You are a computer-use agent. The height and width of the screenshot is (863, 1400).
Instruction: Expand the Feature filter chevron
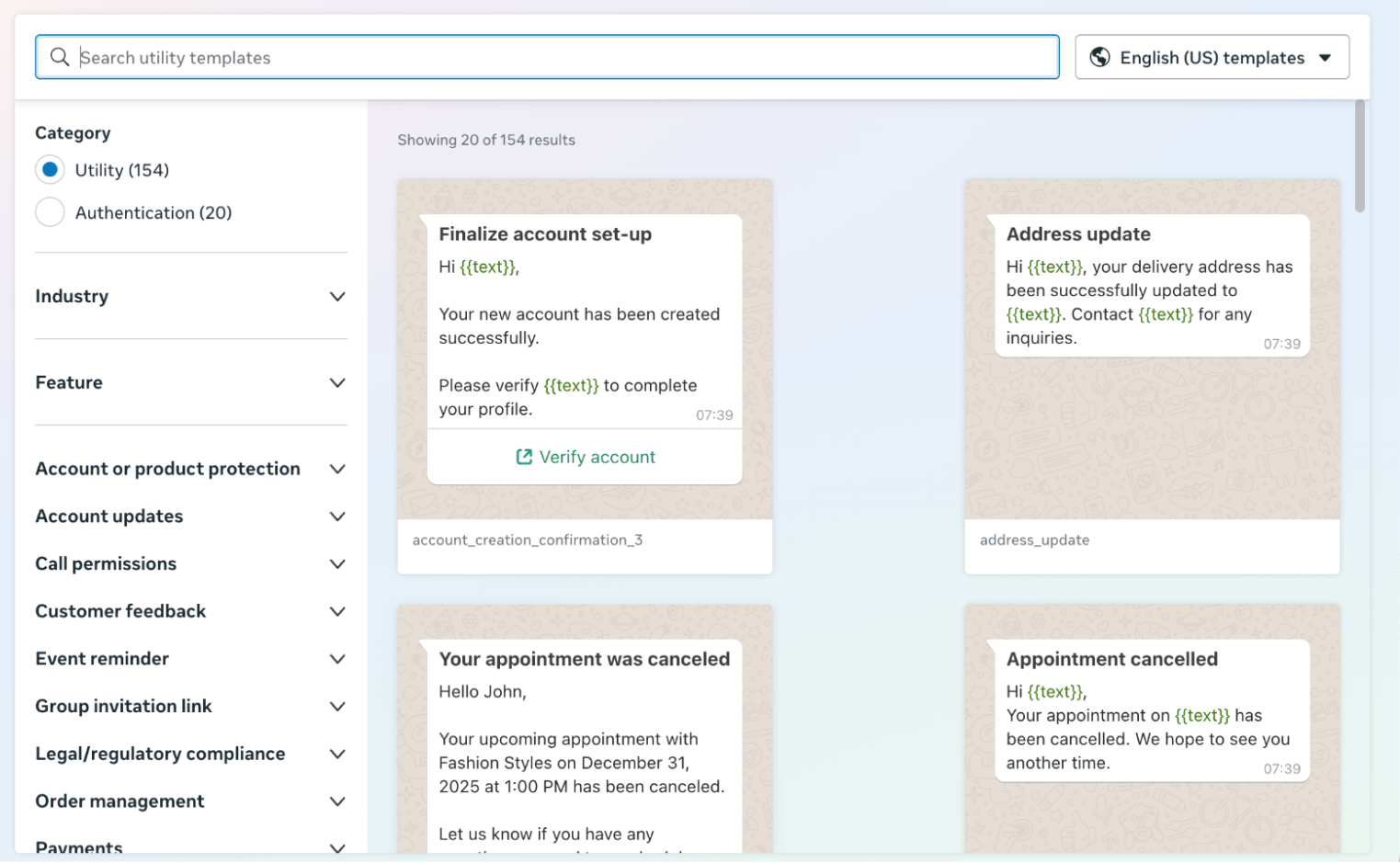[337, 382]
